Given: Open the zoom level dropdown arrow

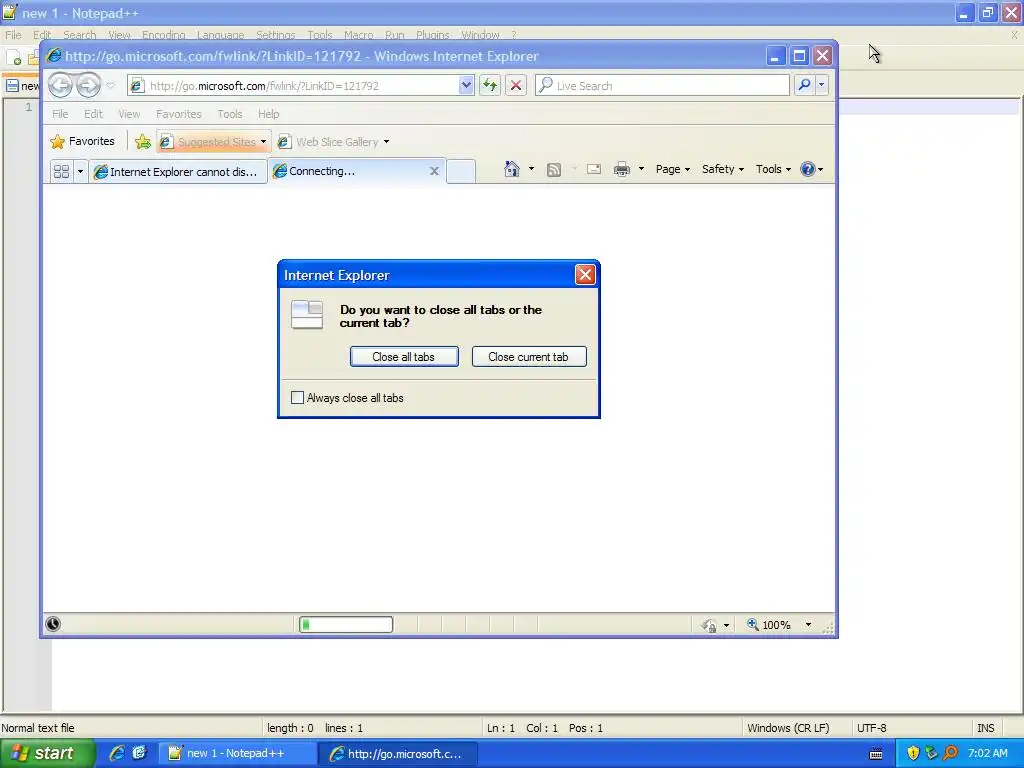Looking at the screenshot, I should [808, 625].
